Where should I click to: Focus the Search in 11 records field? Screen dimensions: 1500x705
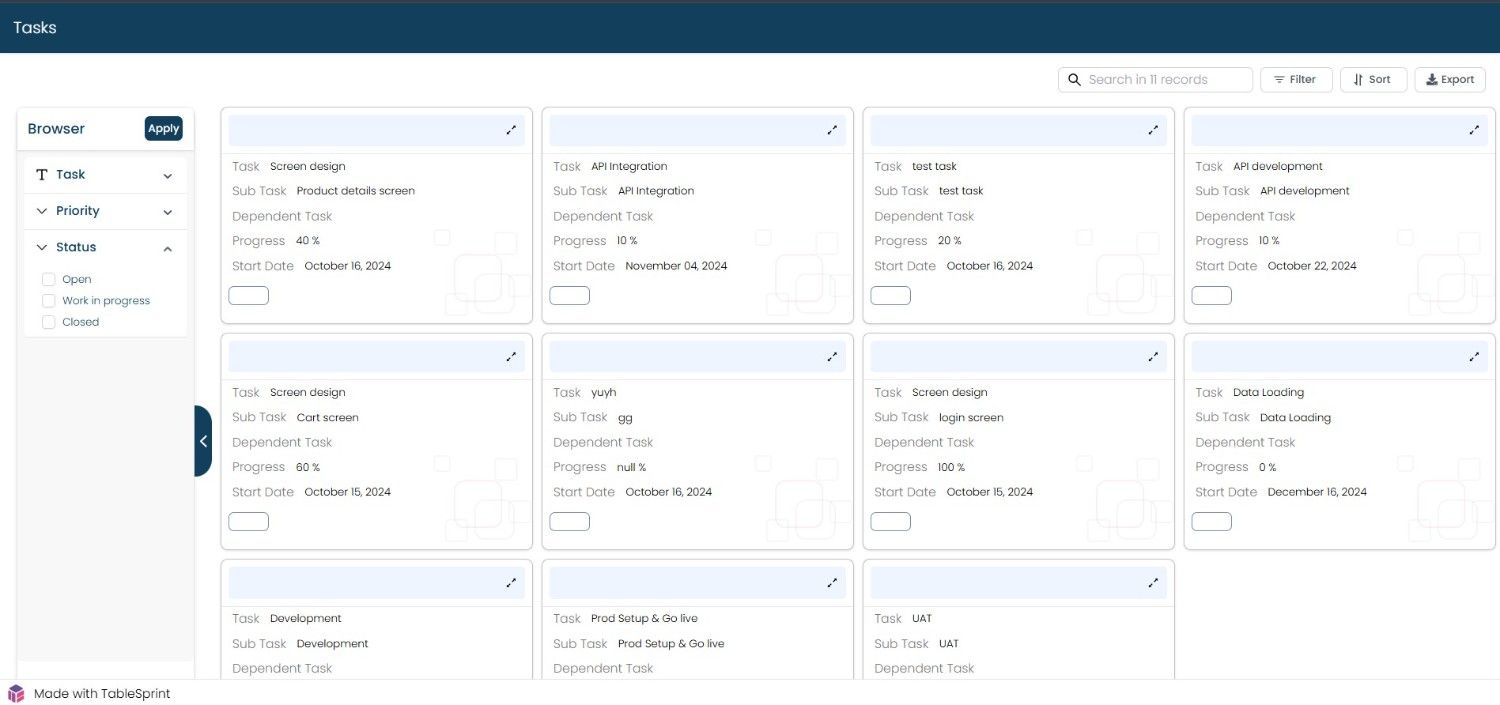[1155, 80]
